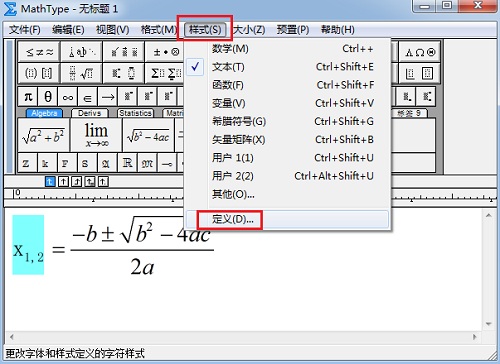The width and height of the screenshot is (500, 364).
Task: Select the first highlighted tab-stop alignment button
Action: pos(50,182)
